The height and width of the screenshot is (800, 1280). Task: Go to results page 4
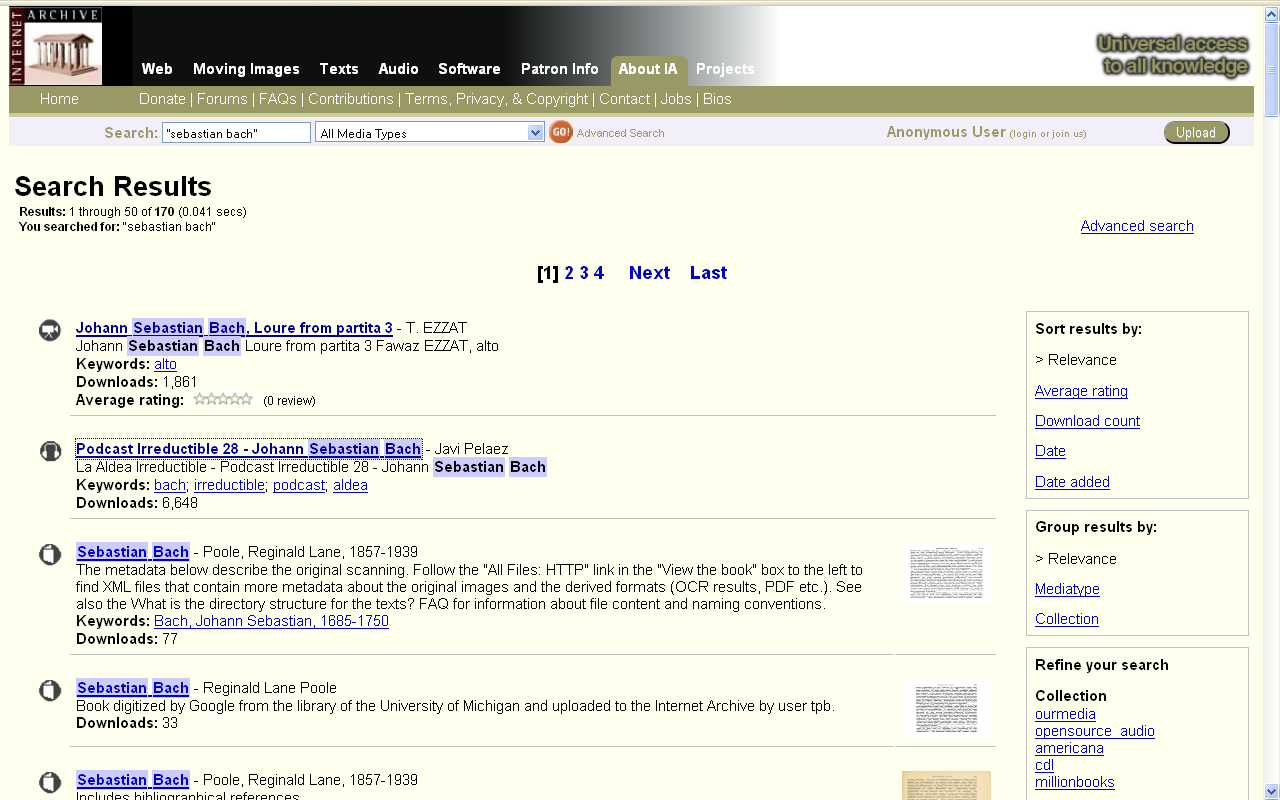tap(599, 273)
